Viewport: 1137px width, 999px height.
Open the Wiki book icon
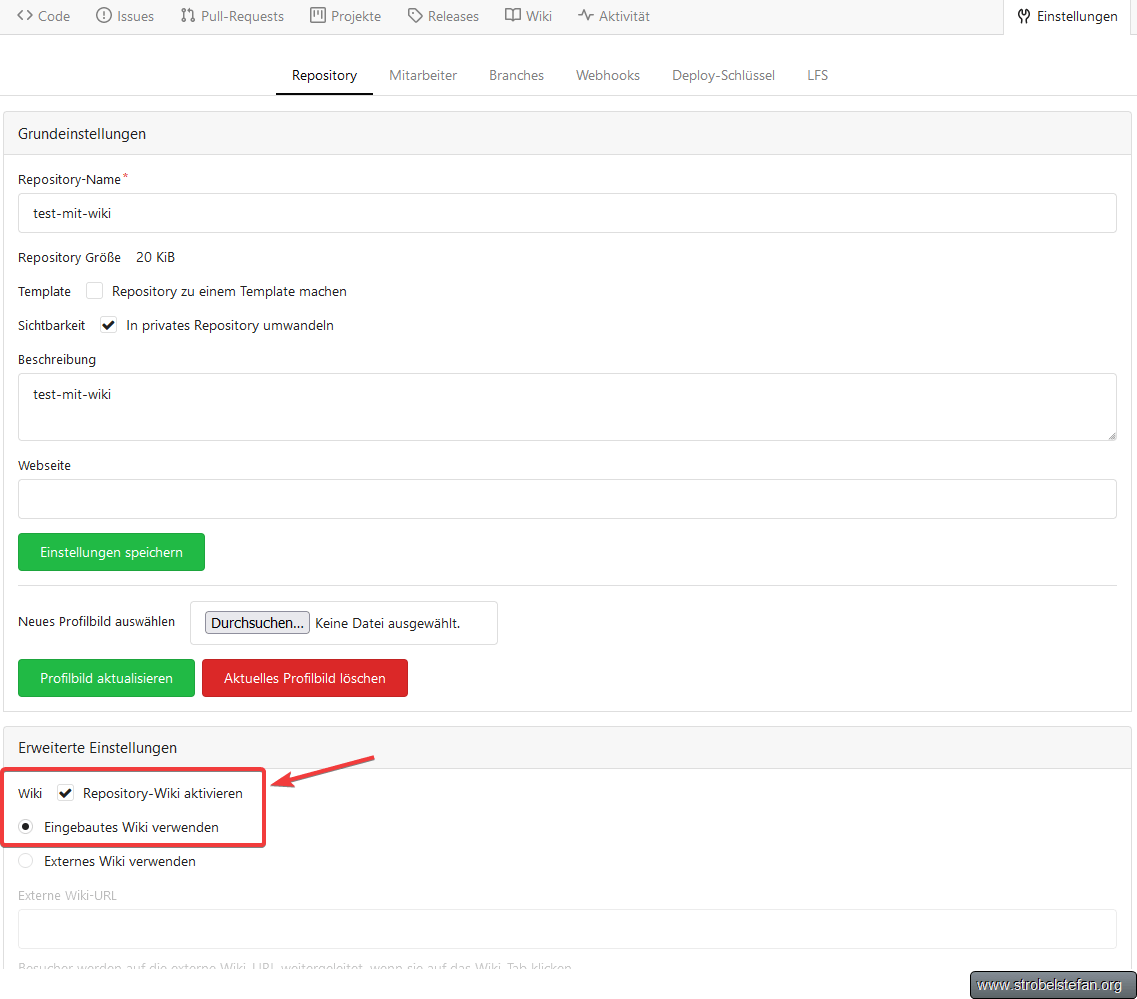click(x=513, y=16)
